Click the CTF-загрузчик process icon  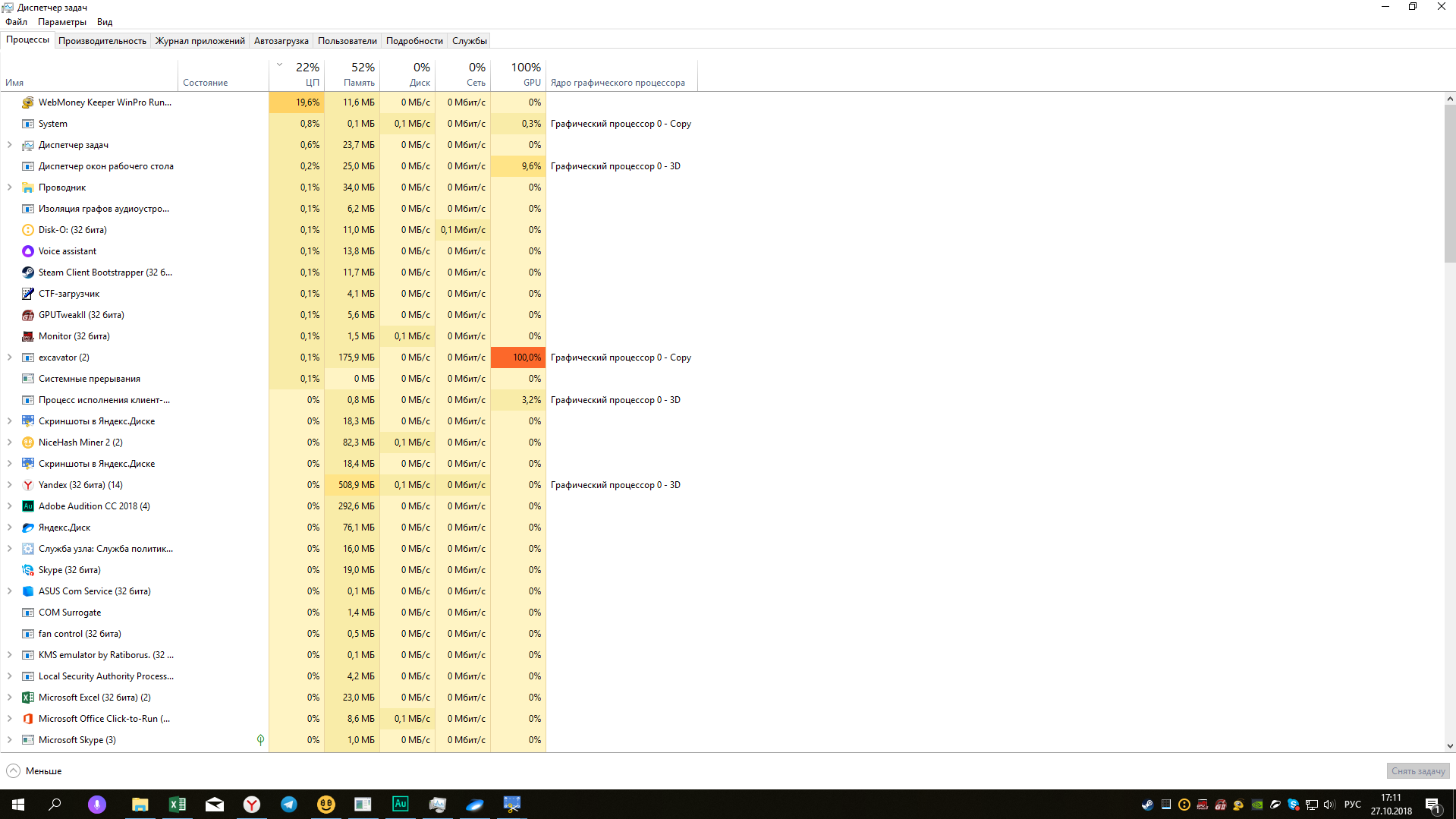(x=28, y=294)
